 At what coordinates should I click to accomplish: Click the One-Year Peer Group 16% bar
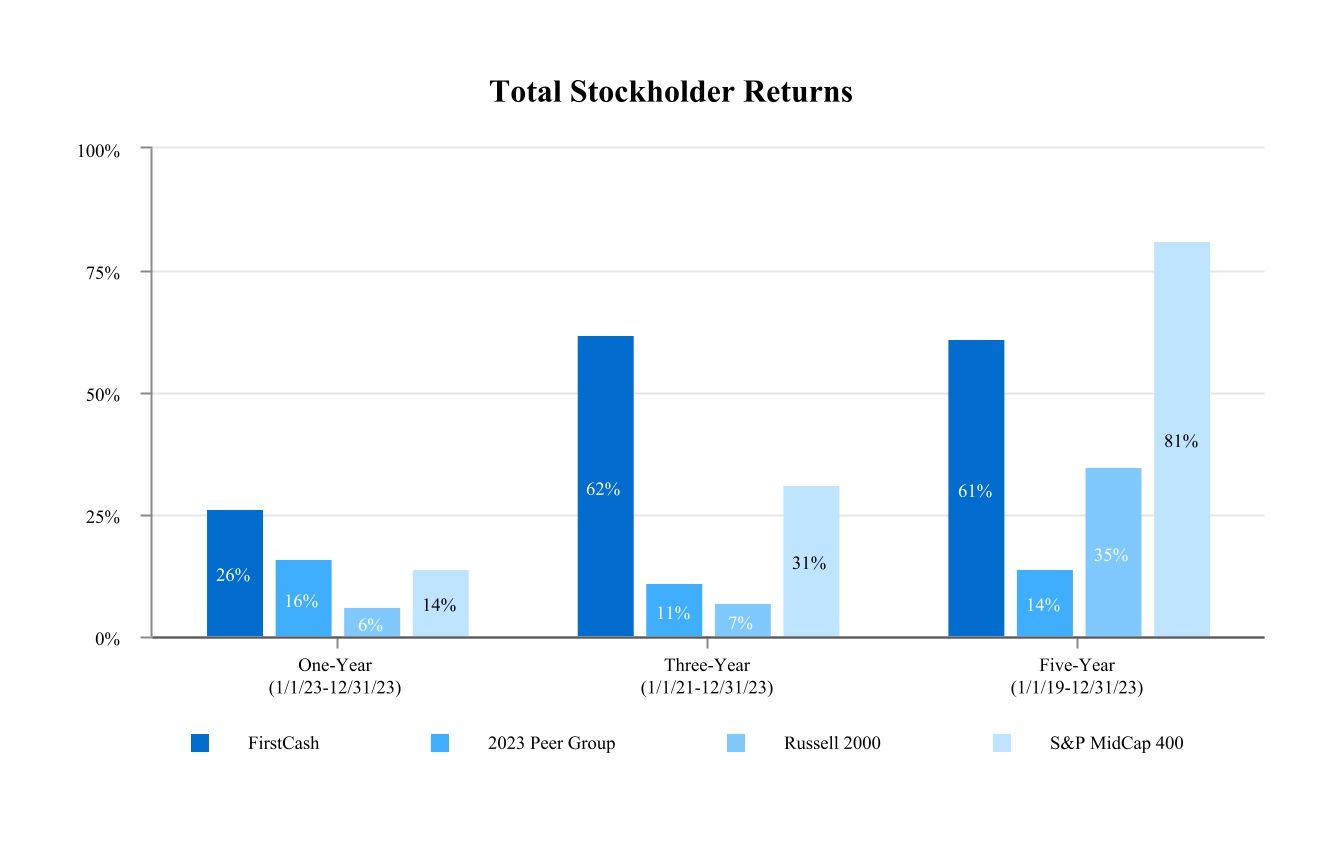[x=303, y=598]
